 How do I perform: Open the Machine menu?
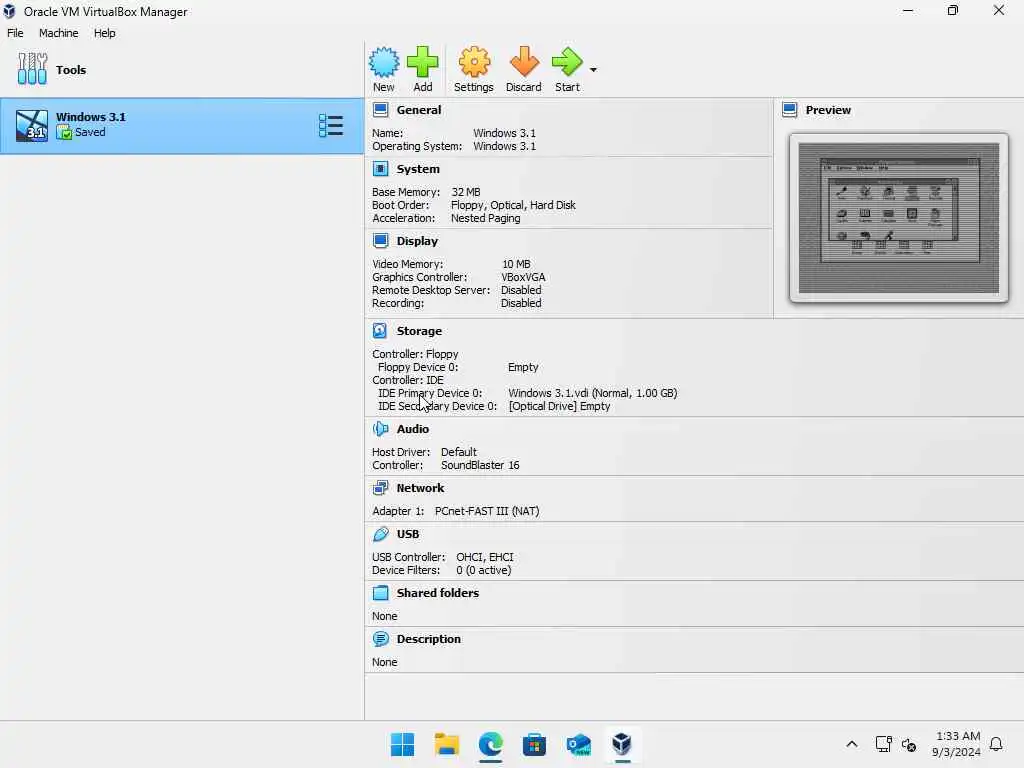(x=59, y=33)
